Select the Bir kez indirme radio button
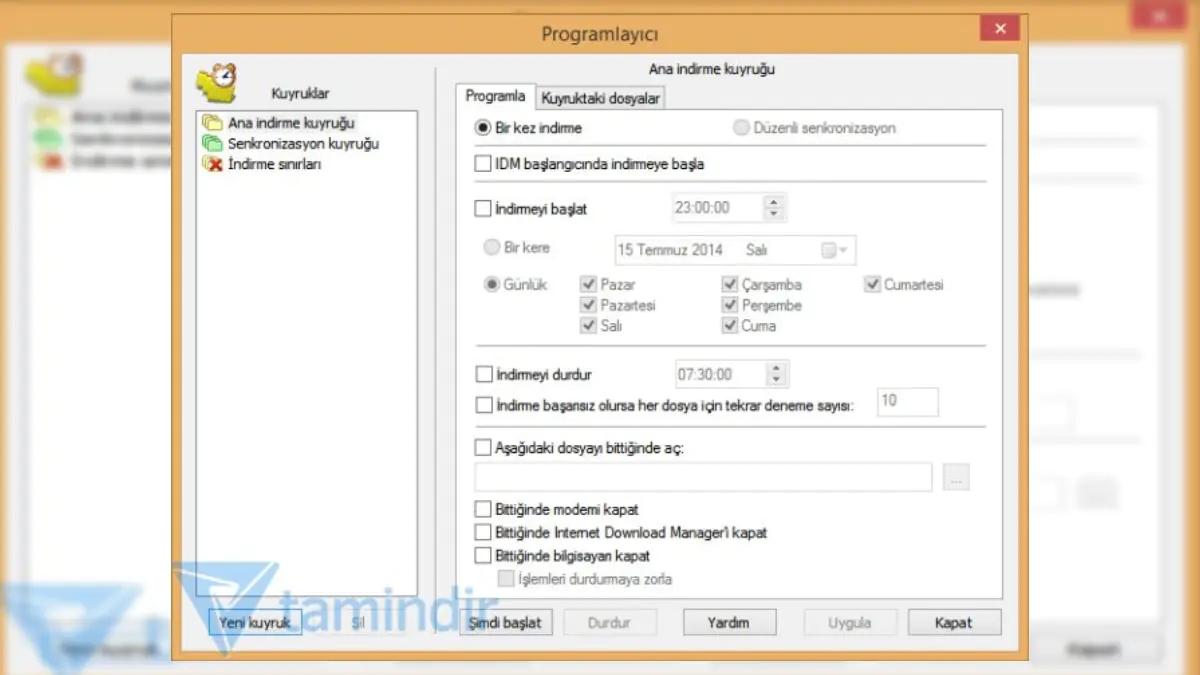This screenshot has height=675, width=1200. (x=481, y=127)
